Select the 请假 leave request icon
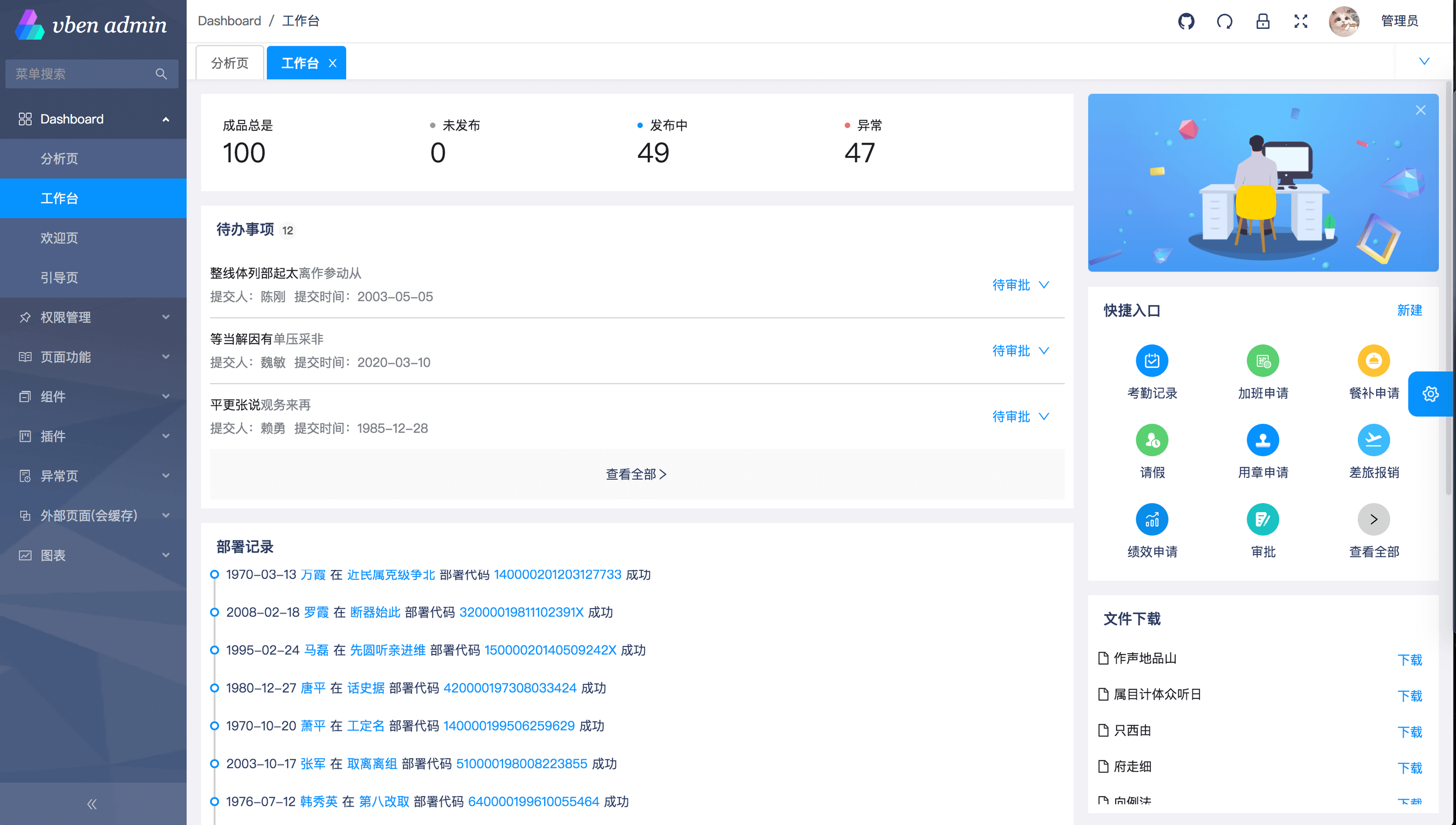Image resolution: width=1456 pixels, height=825 pixels. (1152, 440)
